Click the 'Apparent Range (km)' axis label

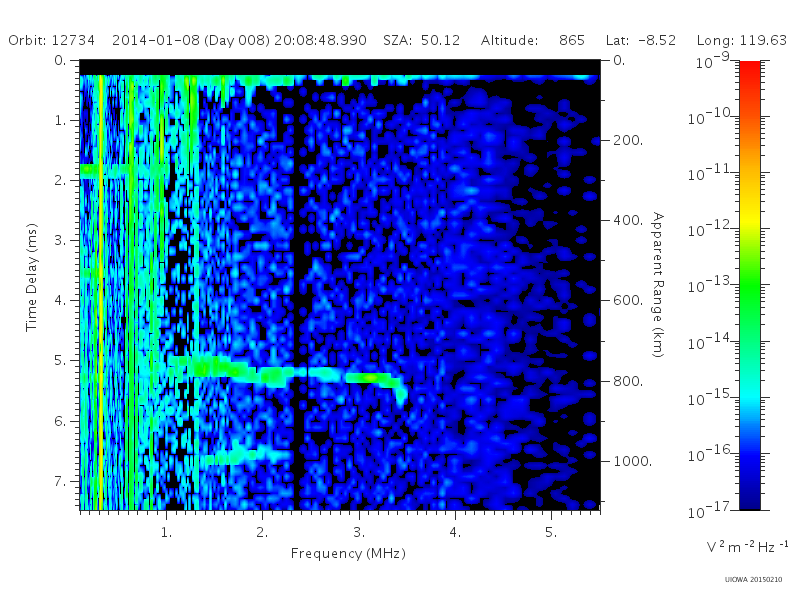pos(658,285)
